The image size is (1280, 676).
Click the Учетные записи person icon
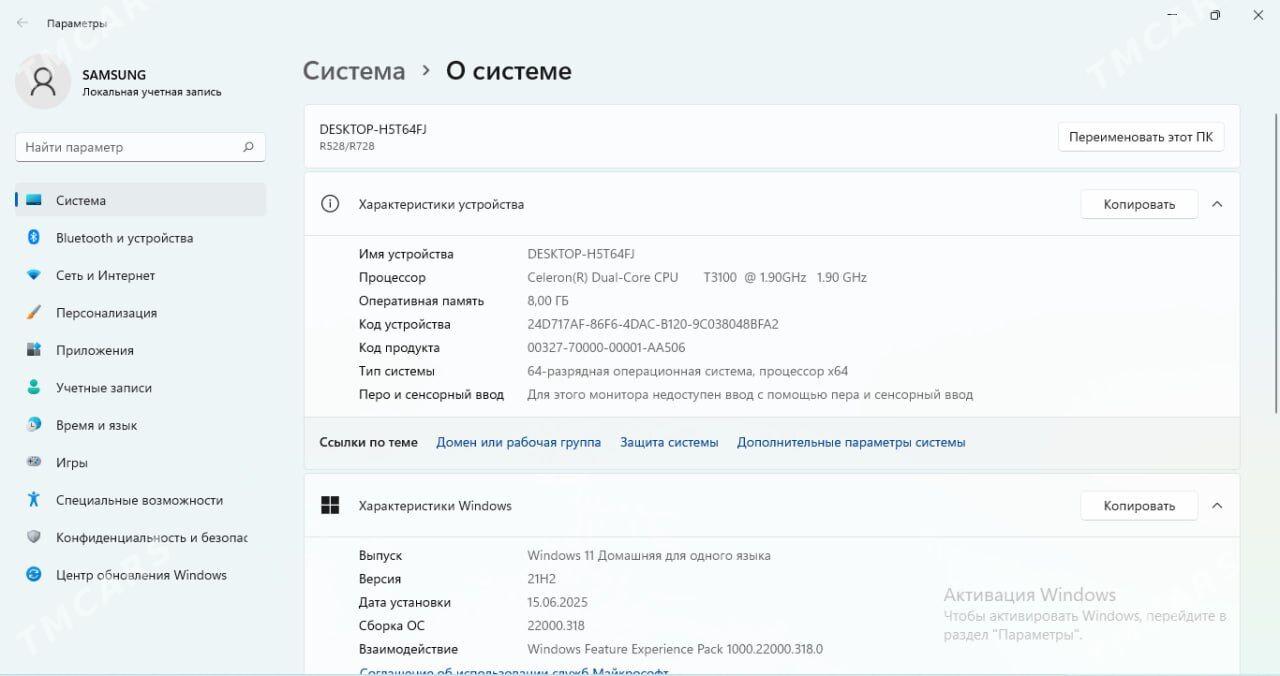click(x=34, y=388)
